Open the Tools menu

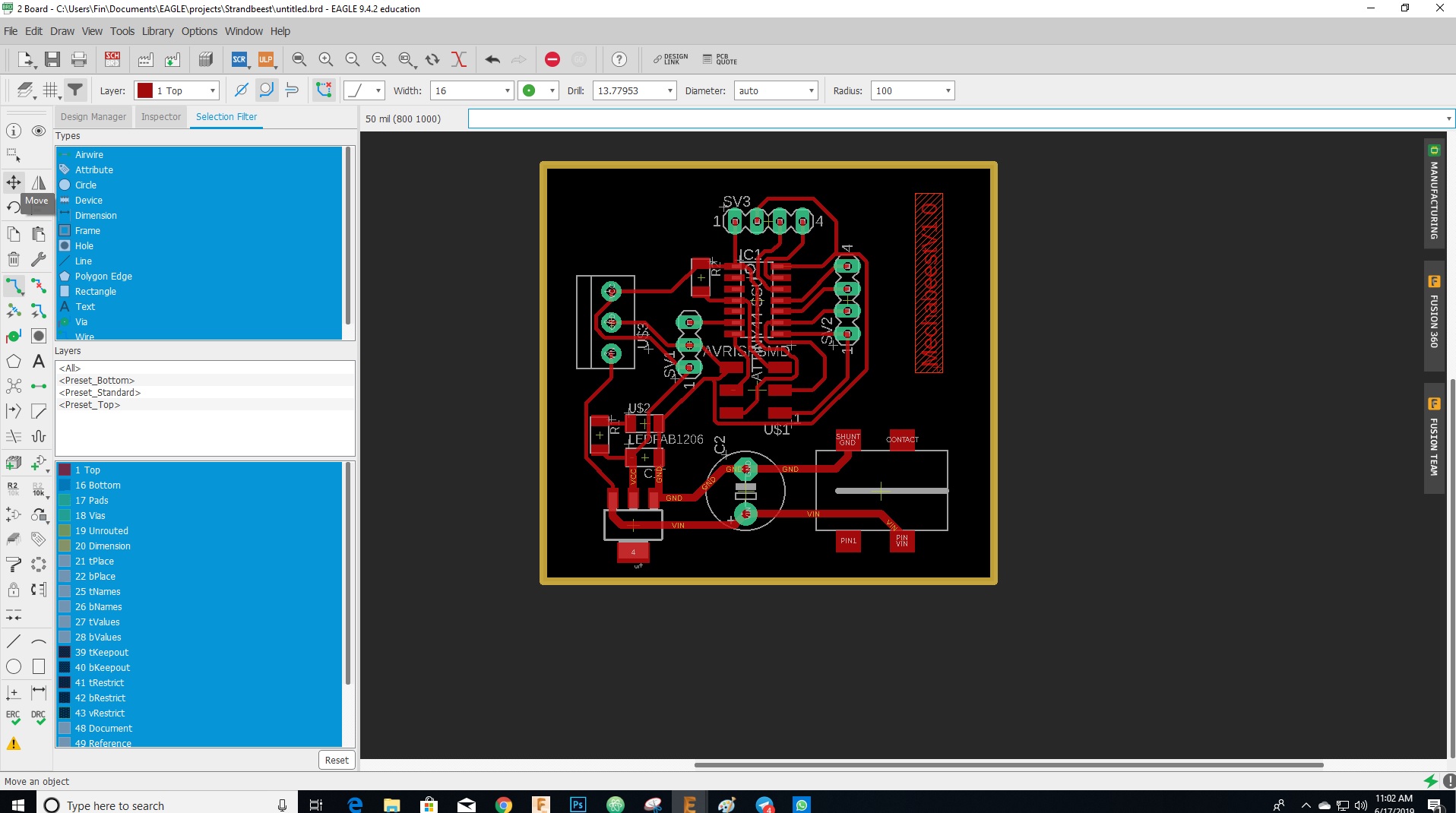click(122, 31)
